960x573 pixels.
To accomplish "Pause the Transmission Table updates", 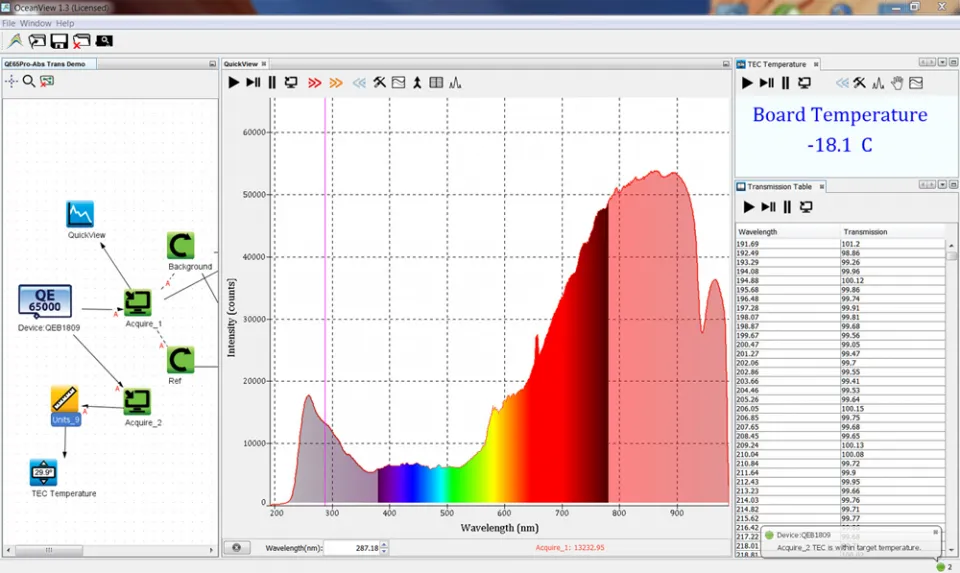I will pos(787,207).
